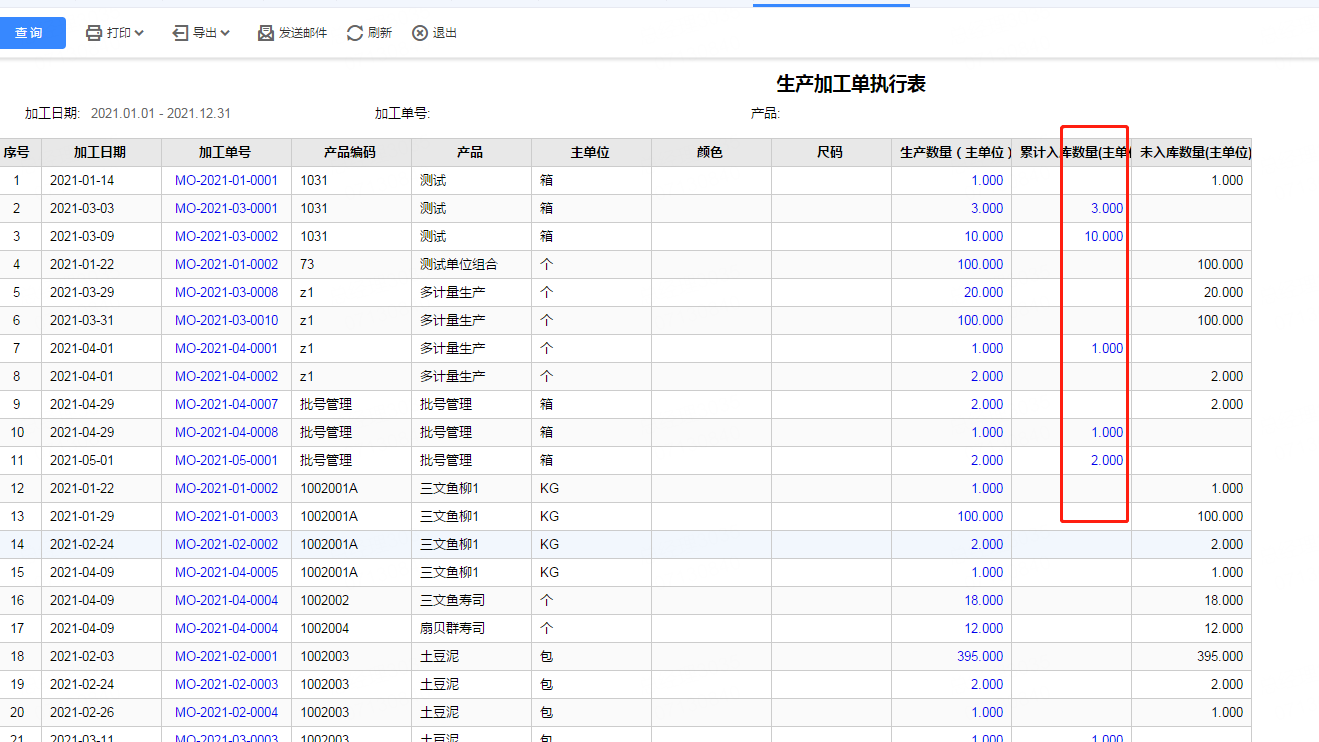Image resolution: width=1319 pixels, height=742 pixels.
Task: Click the 加工单号 column header
Action: pyautogui.click(x=226, y=153)
